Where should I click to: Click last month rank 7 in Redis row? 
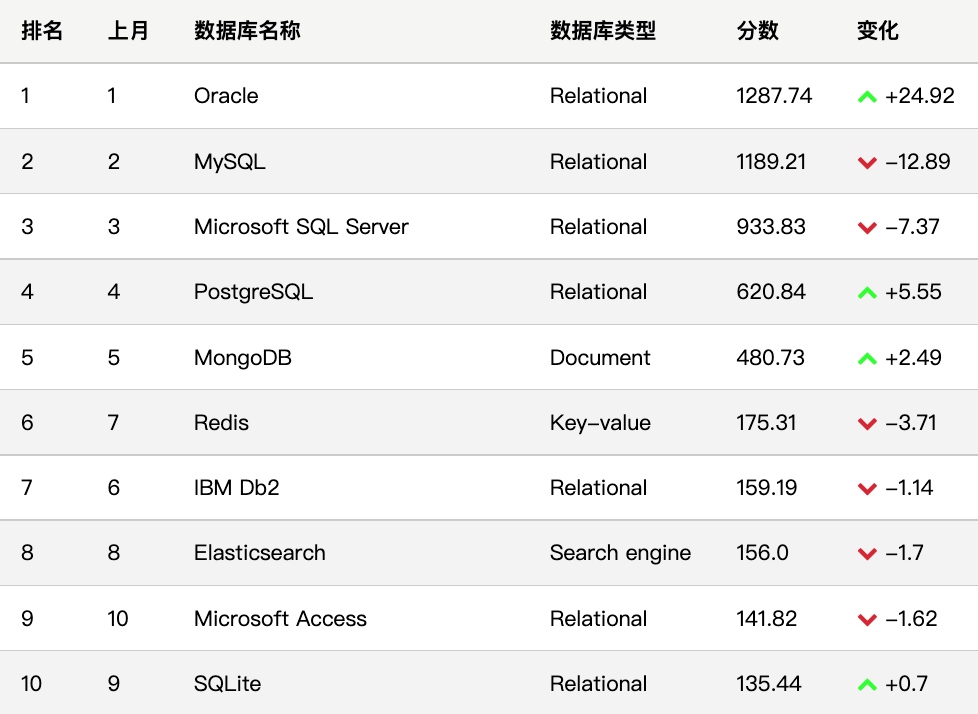pyautogui.click(x=114, y=422)
